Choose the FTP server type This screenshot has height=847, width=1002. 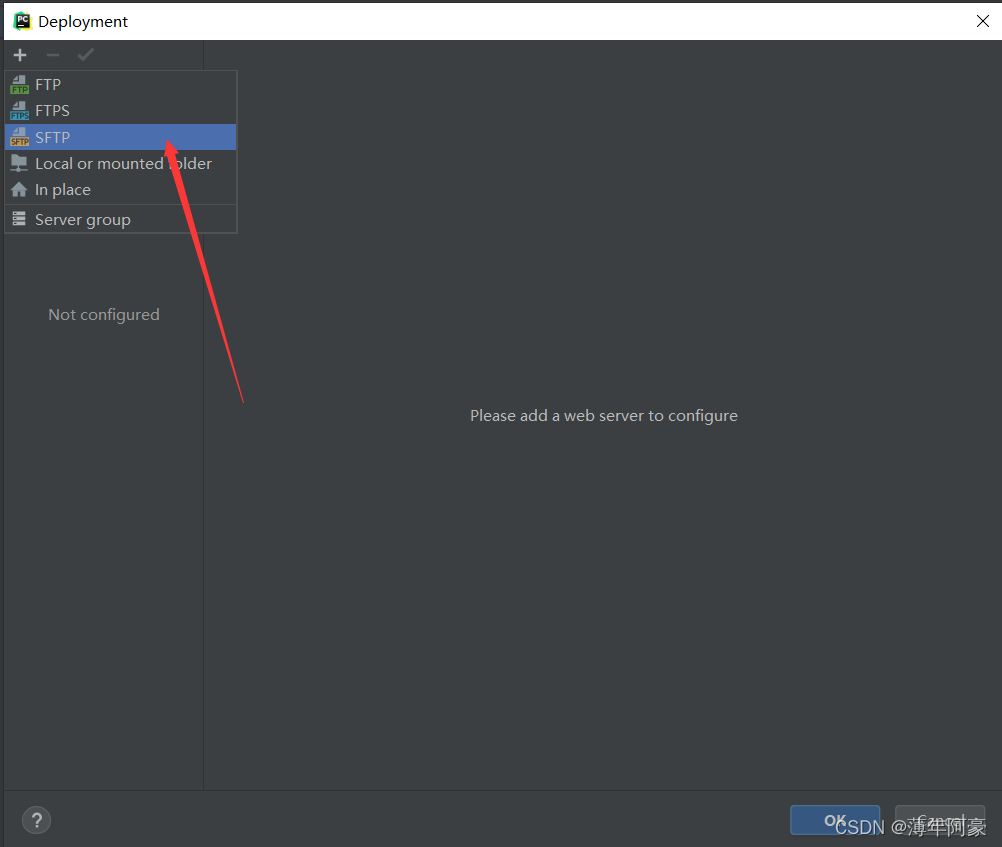coord(121,84)
